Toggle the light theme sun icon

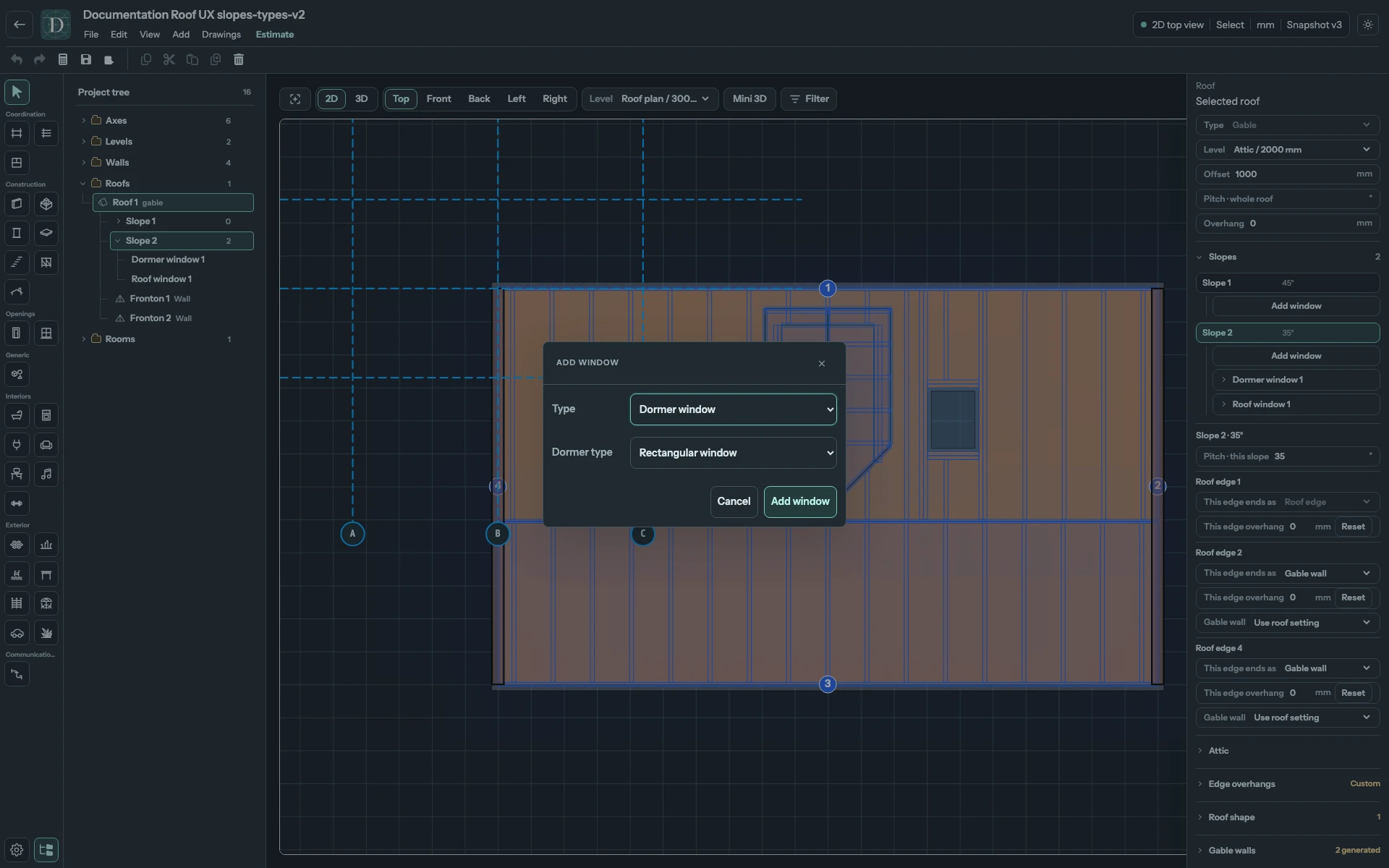[x=1367, y=25]
